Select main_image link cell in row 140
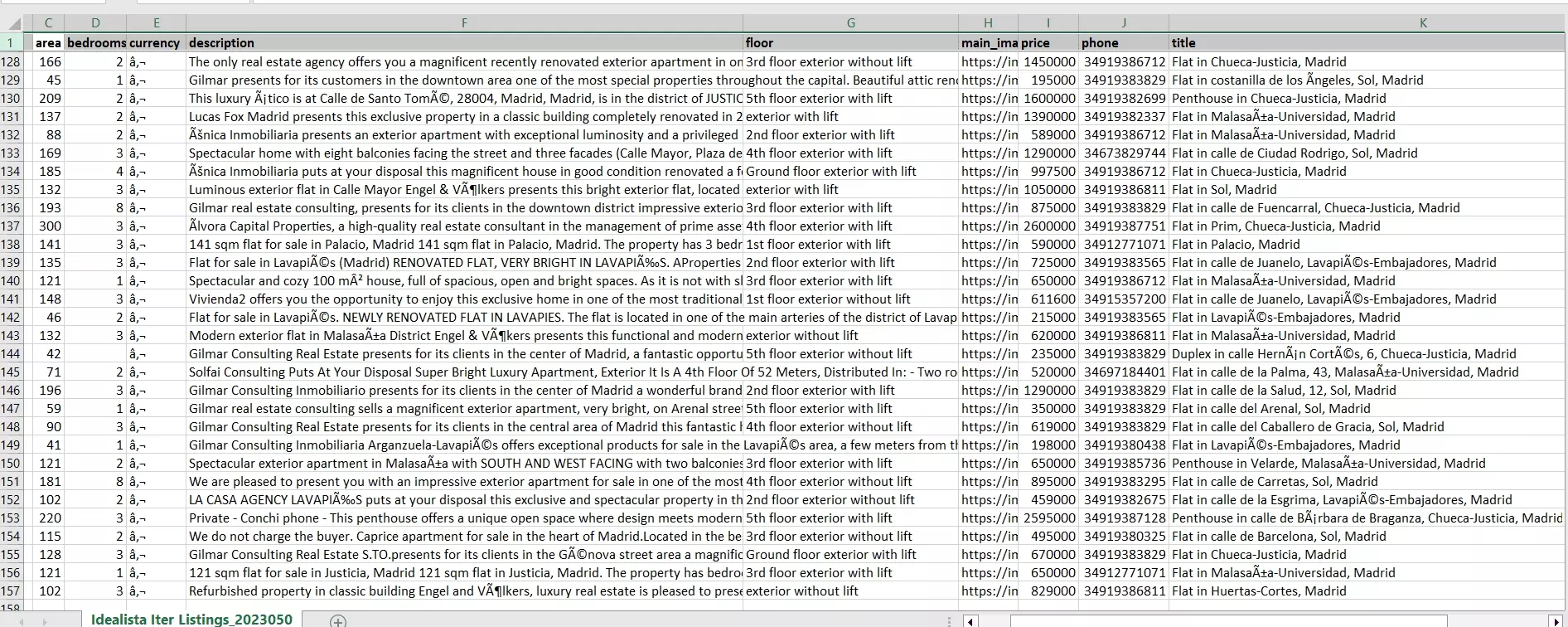Screen dimensions: 1568x627 coord(988,280)
